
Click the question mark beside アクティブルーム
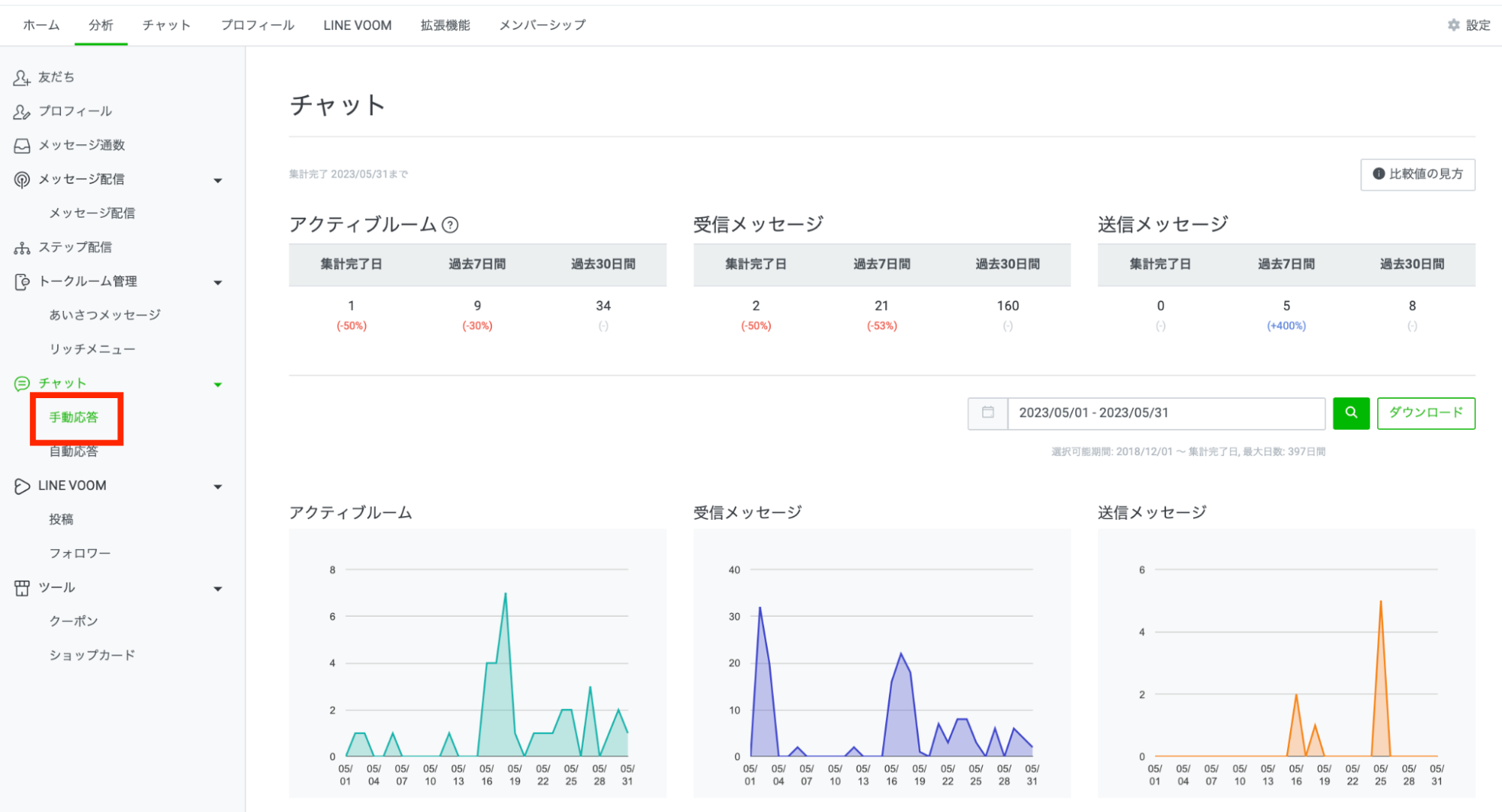tap(450, 224)
